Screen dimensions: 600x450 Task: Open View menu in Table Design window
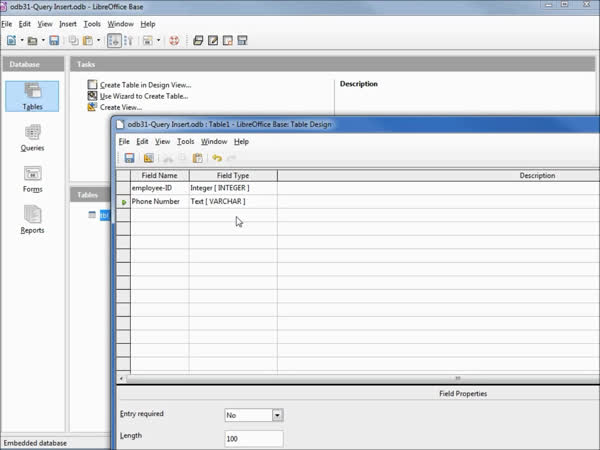162,141
